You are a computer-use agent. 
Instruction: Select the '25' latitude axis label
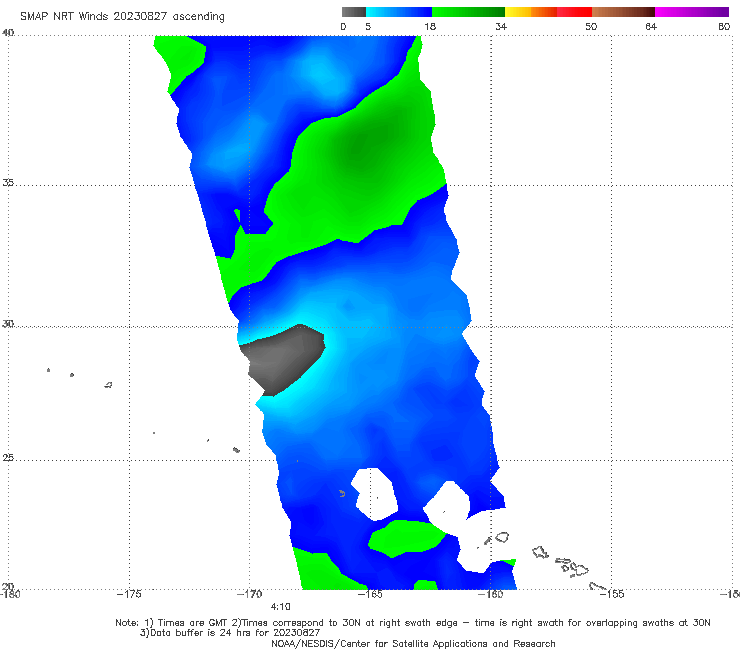8,457
